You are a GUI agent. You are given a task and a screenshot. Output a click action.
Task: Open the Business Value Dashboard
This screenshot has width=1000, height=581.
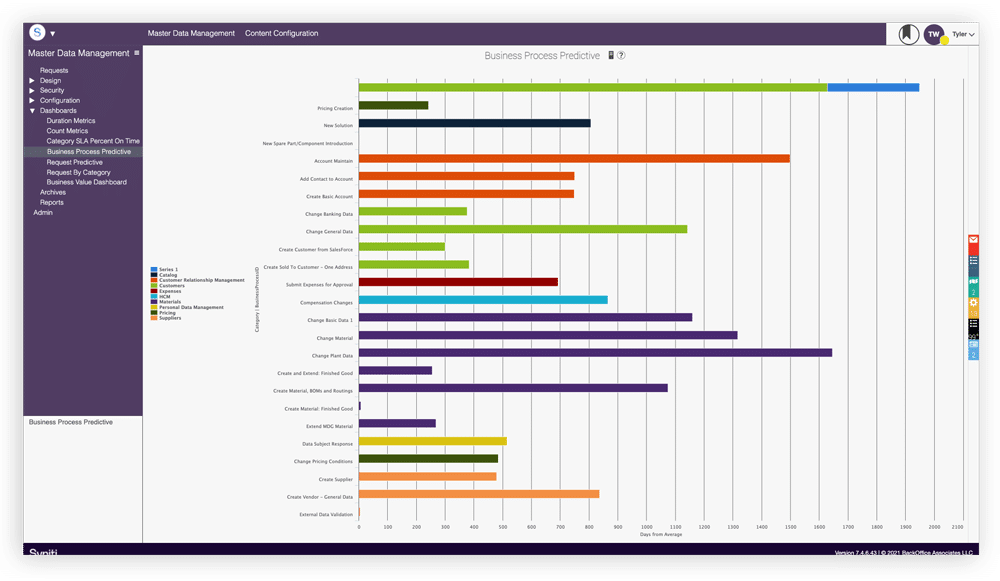(86, 182)
